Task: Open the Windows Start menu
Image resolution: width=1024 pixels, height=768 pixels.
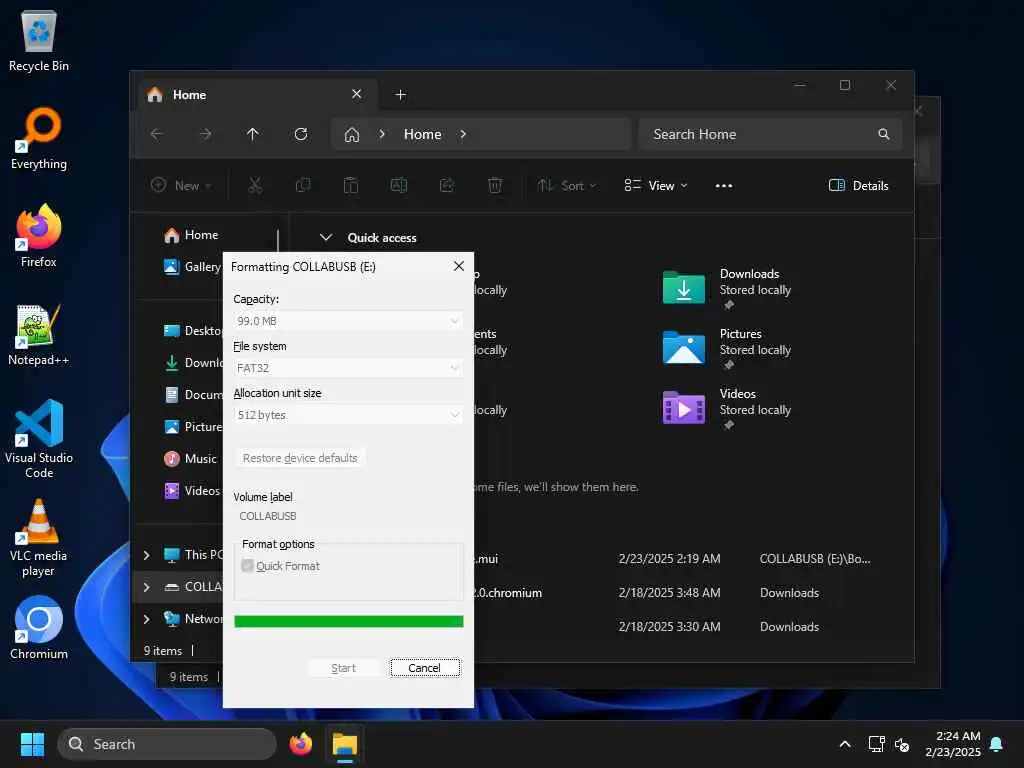Action: coord(32,744)
